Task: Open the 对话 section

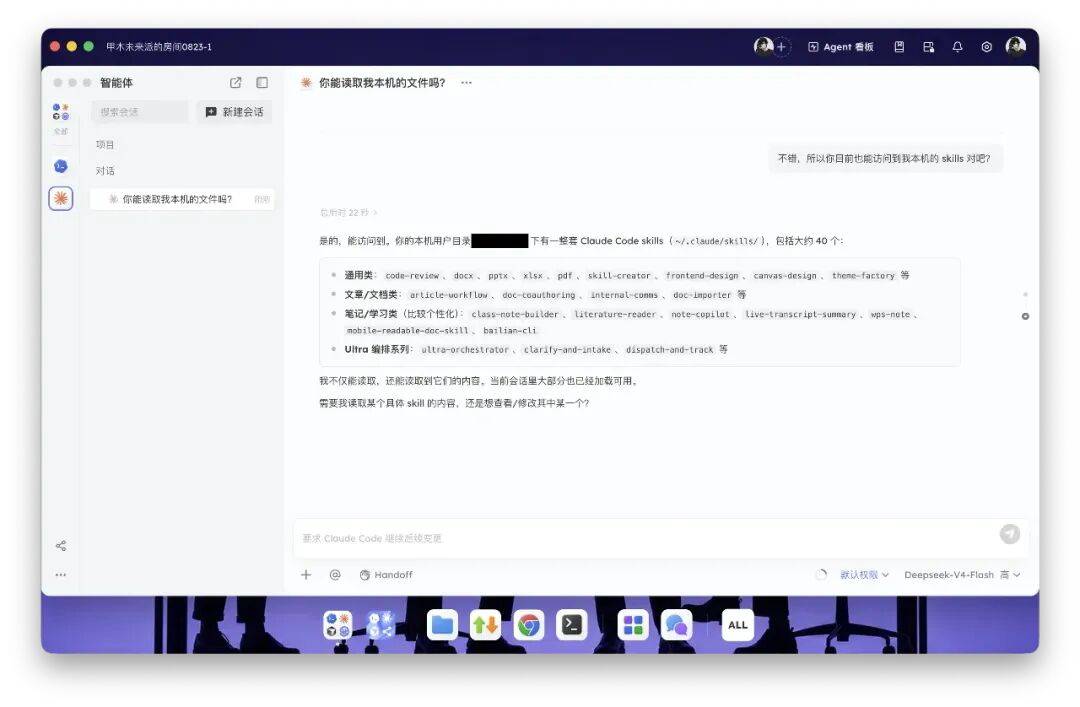Action: point(105,171)
